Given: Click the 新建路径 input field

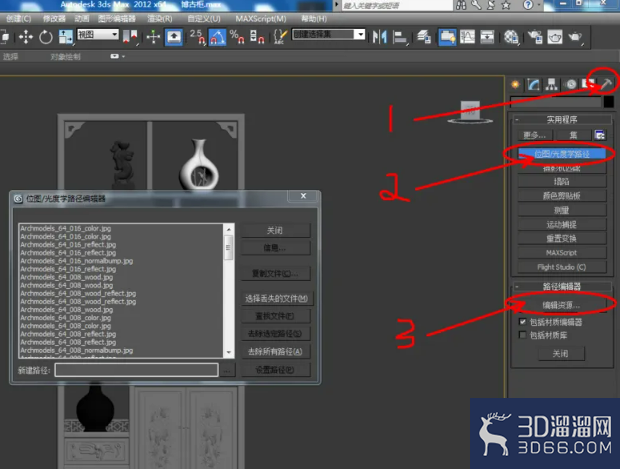Looking at the screenshot, I should 136,370.
